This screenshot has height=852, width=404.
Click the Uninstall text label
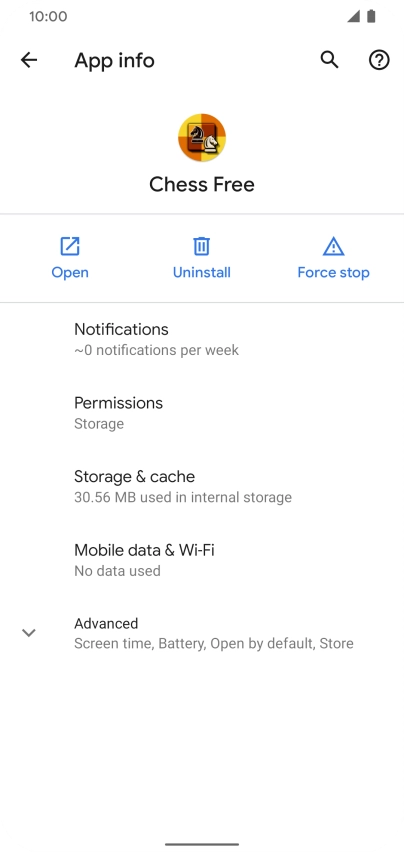[x=201, y=272]
